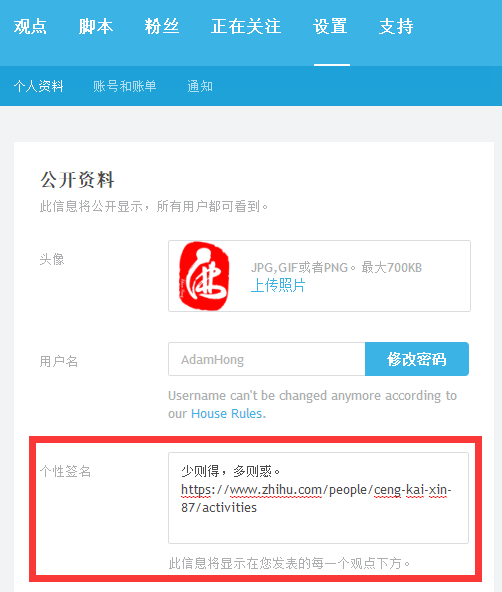This screenshot has height=592, width=502.
Task: Click the red seal avatar image
Action: [x=204, y=276]
